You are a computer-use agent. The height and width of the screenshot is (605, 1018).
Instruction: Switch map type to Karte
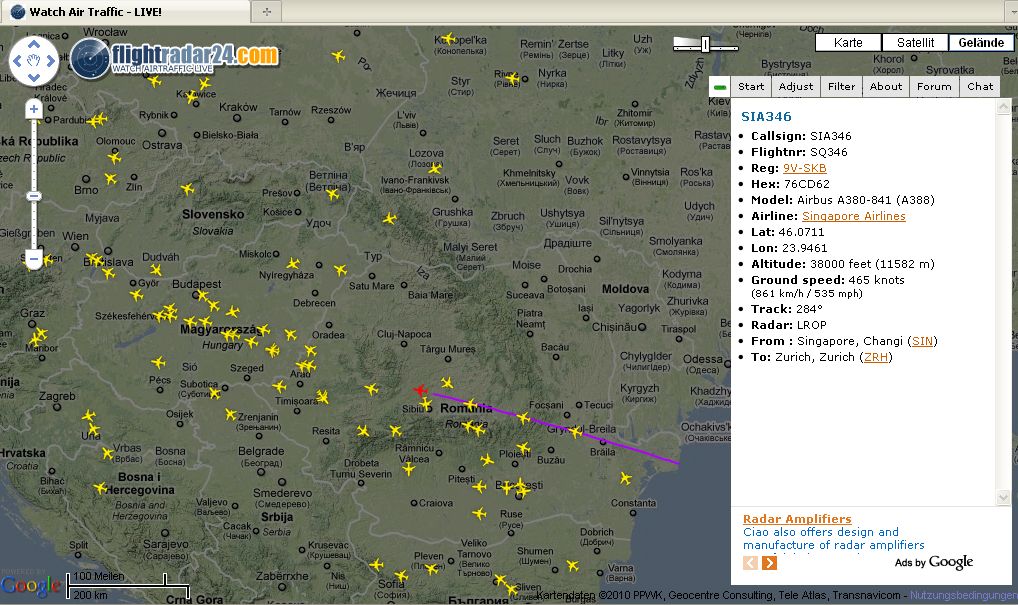848,43
